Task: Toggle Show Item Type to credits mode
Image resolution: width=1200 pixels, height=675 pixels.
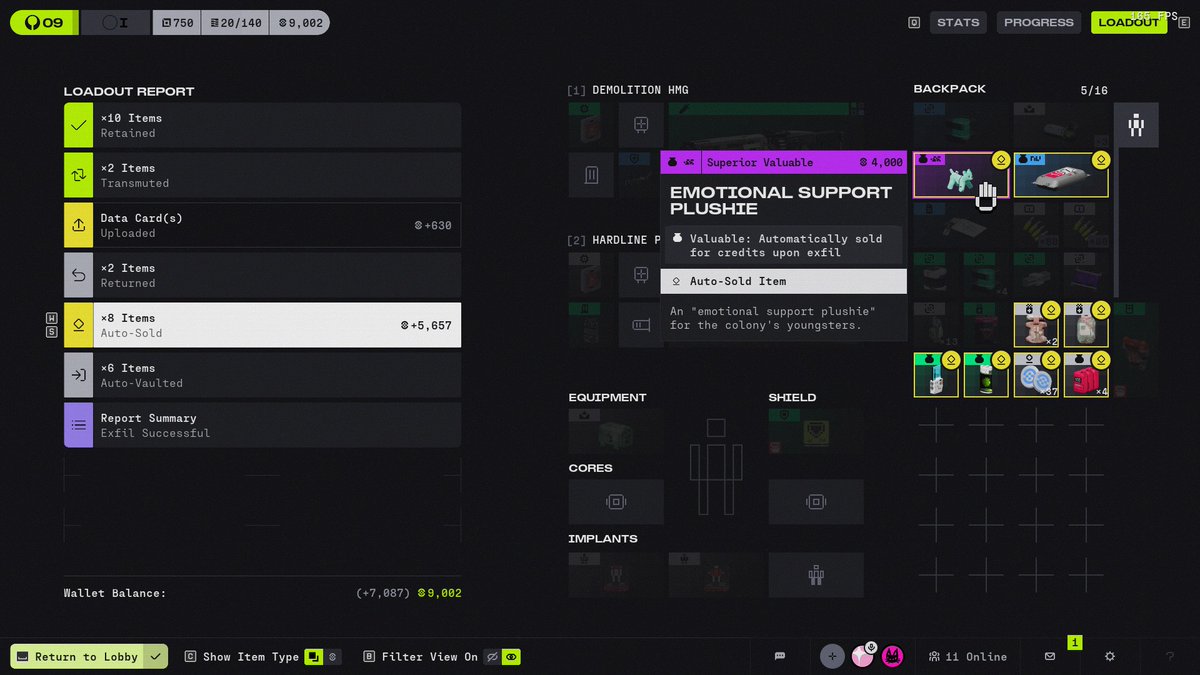Action: (x=333, y=657)
